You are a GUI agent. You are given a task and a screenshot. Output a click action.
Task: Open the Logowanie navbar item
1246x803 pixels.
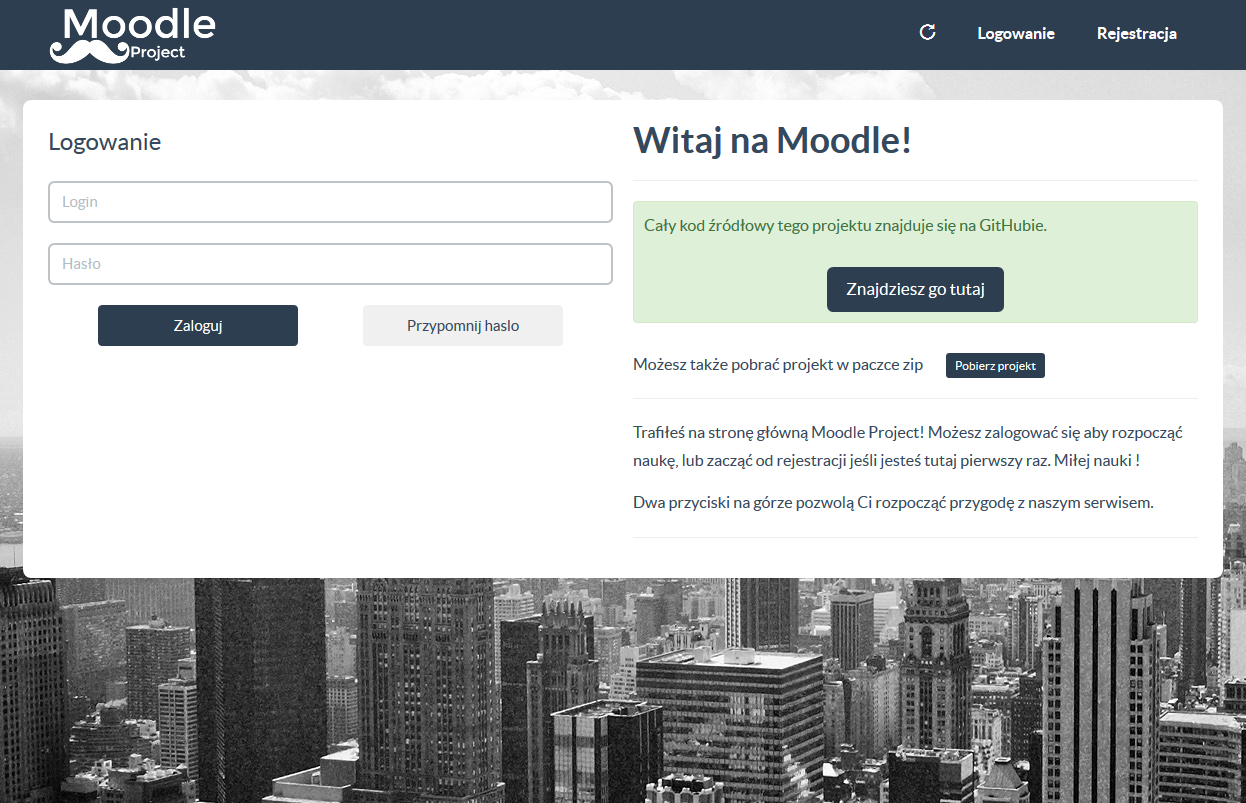coord(1016,33)
